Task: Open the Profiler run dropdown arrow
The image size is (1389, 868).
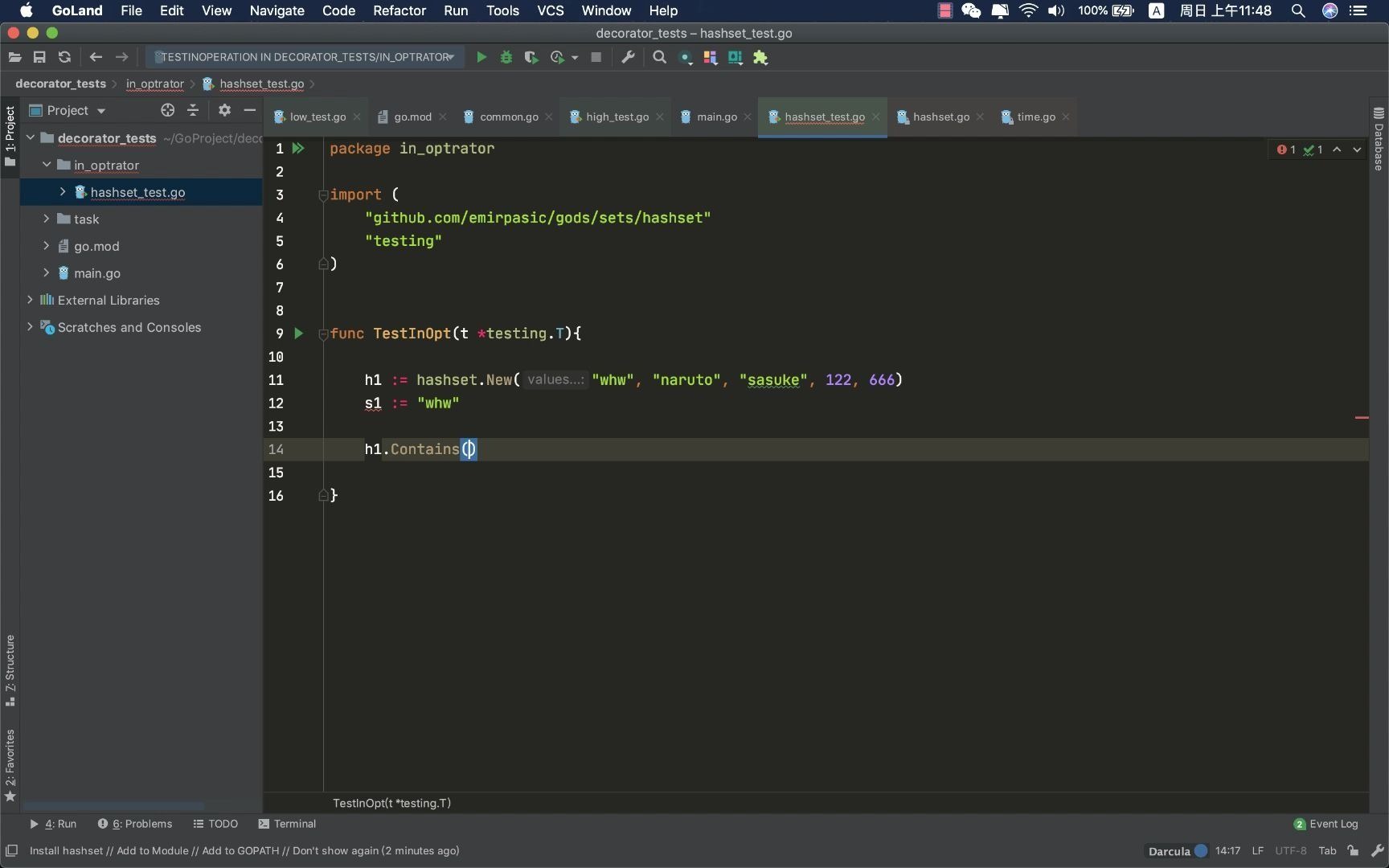Action: coord(576,57)
